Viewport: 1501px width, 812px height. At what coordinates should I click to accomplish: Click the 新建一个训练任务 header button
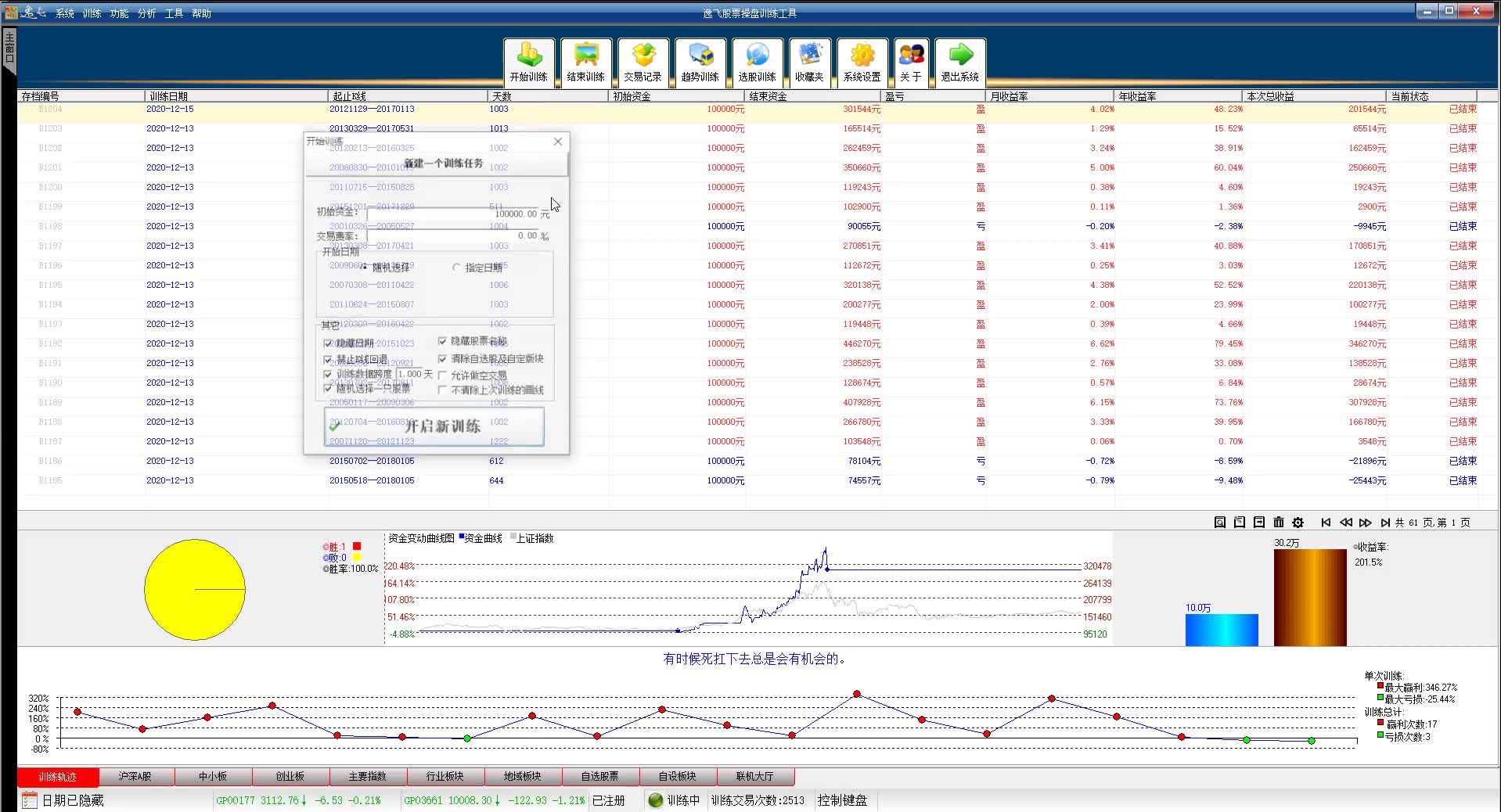436,163
